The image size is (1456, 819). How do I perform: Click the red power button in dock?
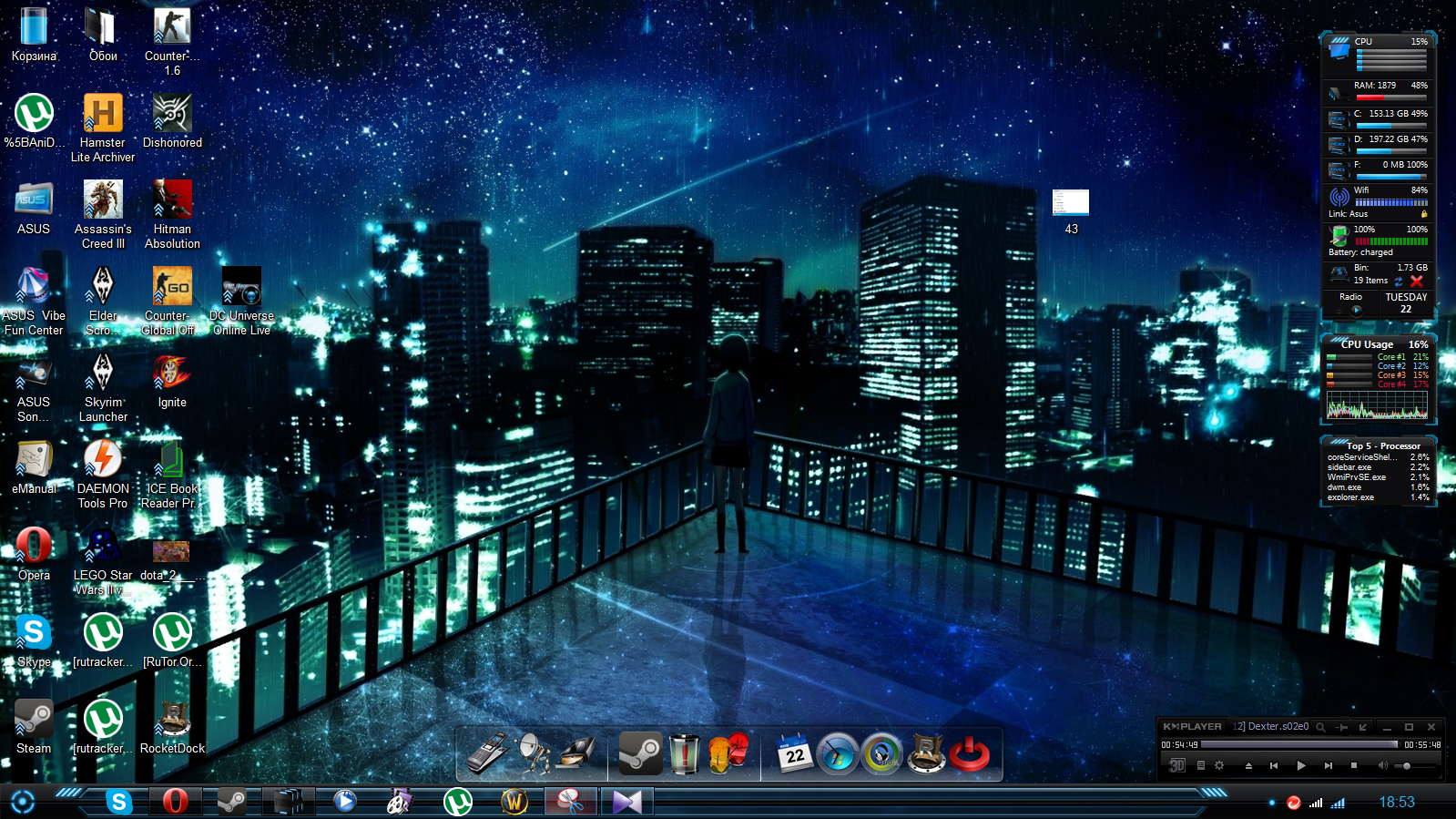point(970,753)
